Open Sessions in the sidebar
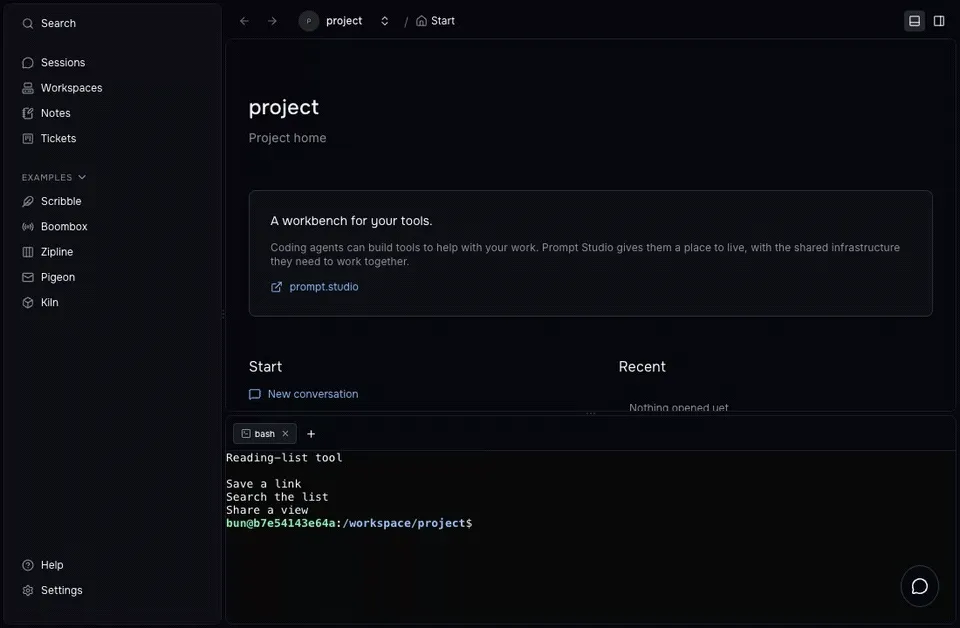This screenshot has width=960, height=628. click(112, 62)
